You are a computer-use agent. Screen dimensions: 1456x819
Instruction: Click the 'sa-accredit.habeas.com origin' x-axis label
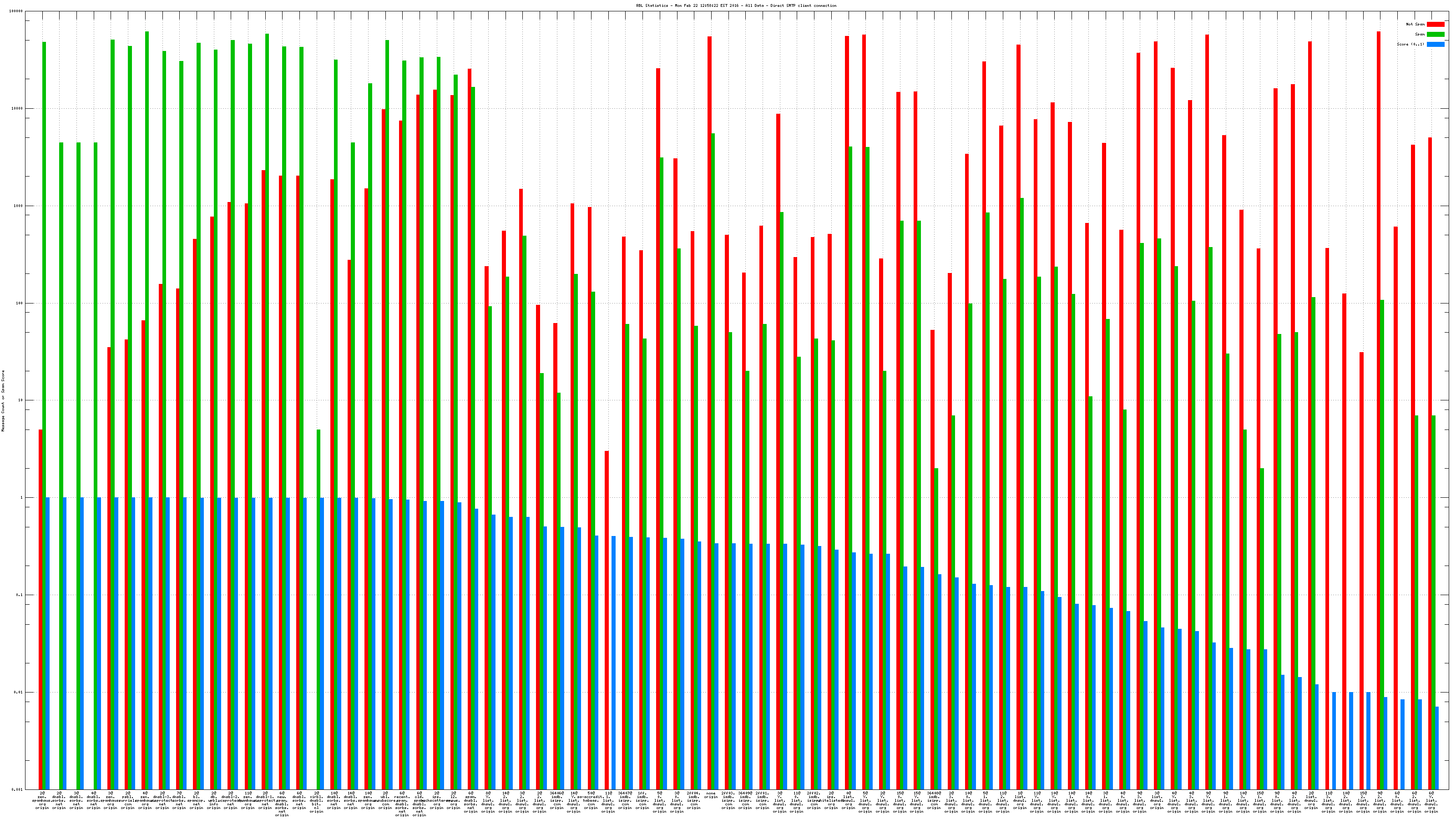[x=591, y=800]
